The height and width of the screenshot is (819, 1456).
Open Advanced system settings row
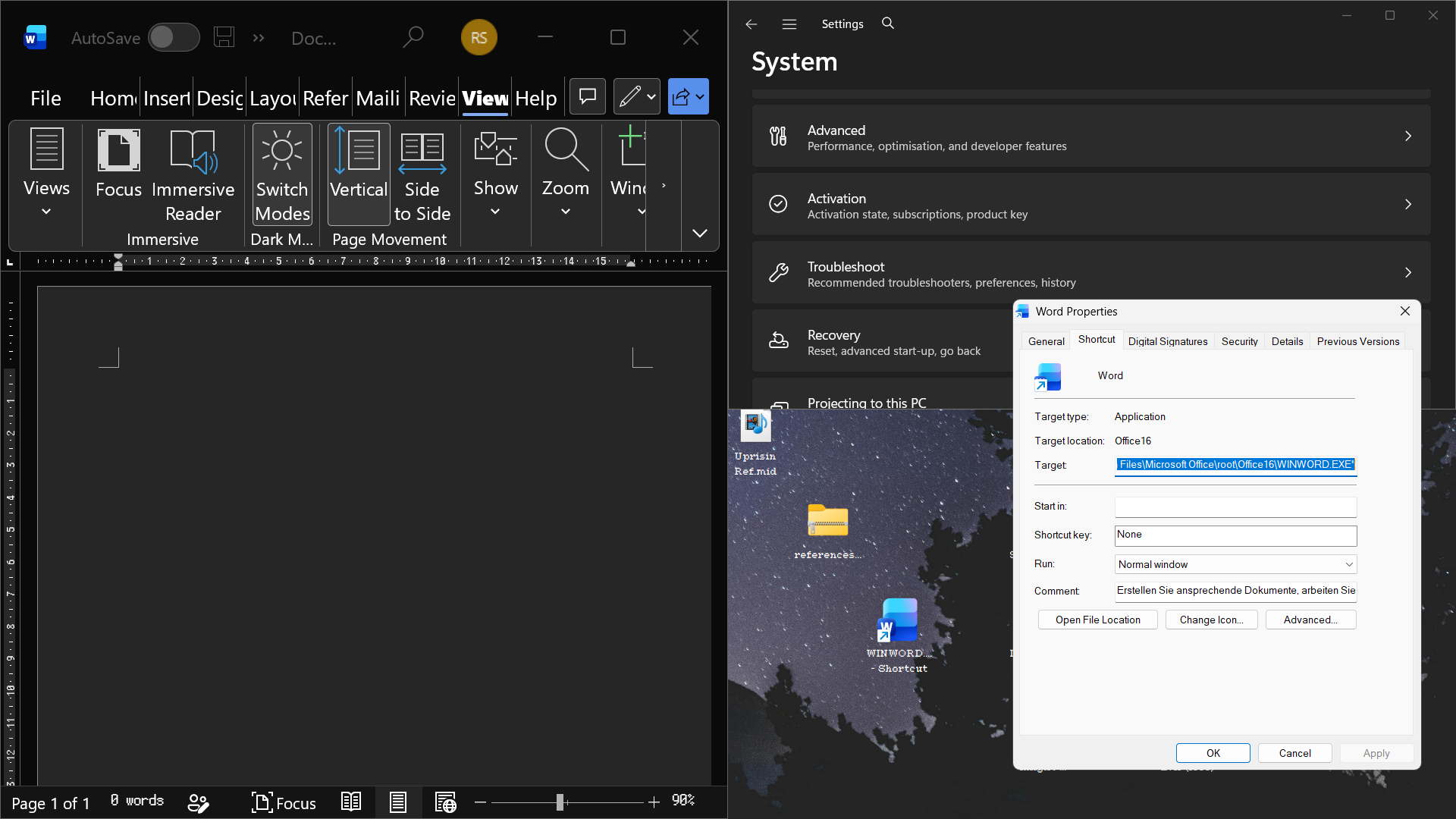[x=1090, y=136]
